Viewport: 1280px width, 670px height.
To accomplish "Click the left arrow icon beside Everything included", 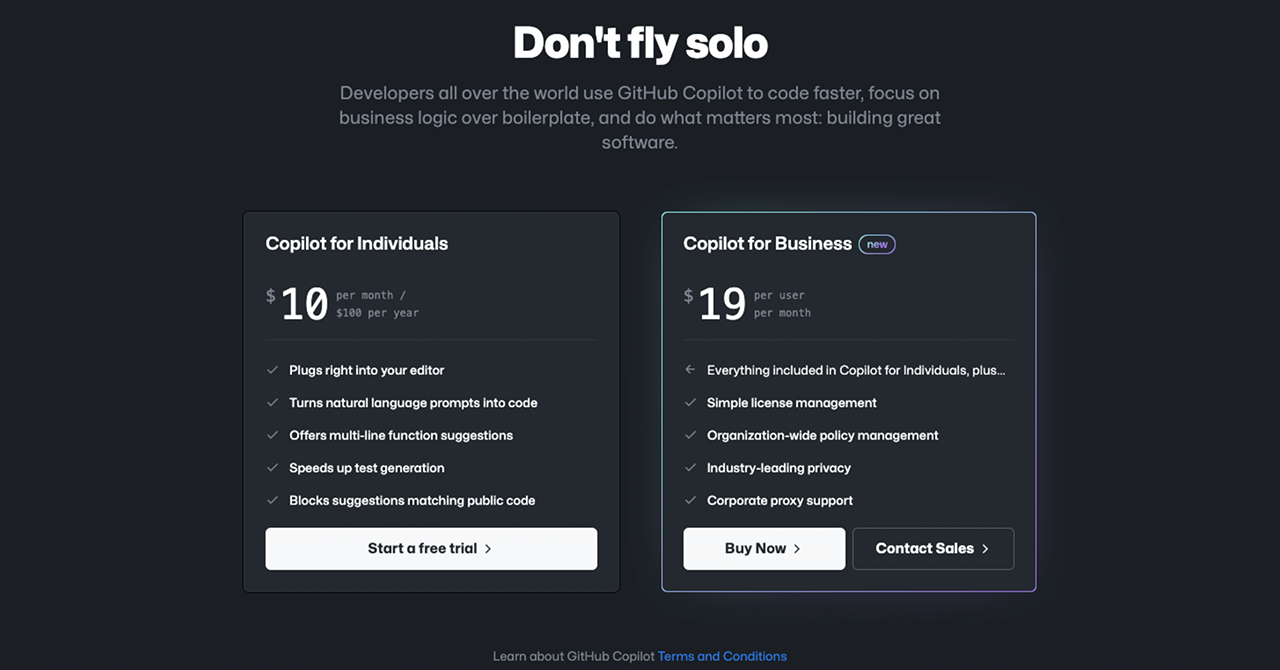I will click(x=690, y=370).
